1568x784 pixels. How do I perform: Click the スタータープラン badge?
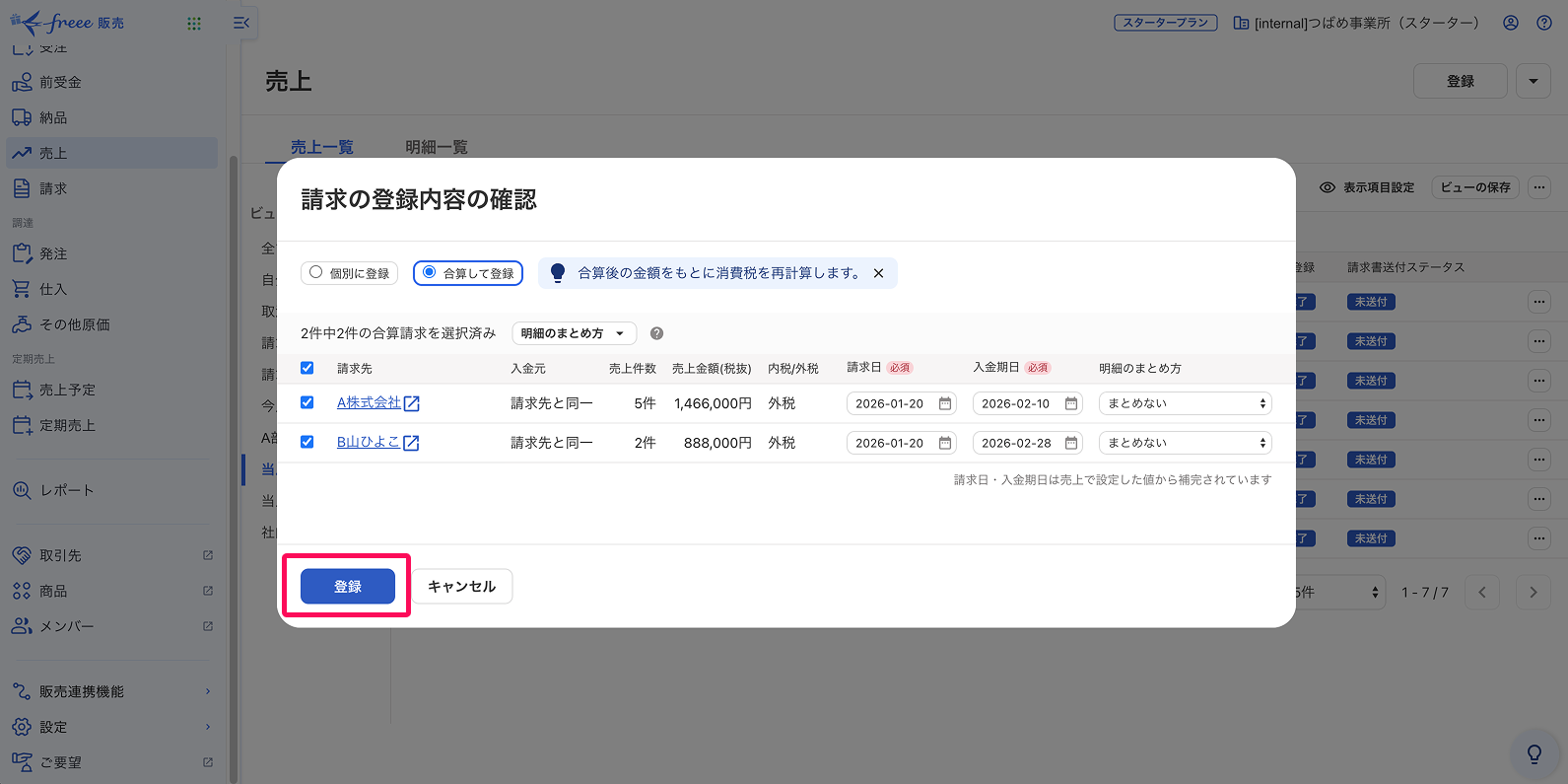click(1166, 23)
